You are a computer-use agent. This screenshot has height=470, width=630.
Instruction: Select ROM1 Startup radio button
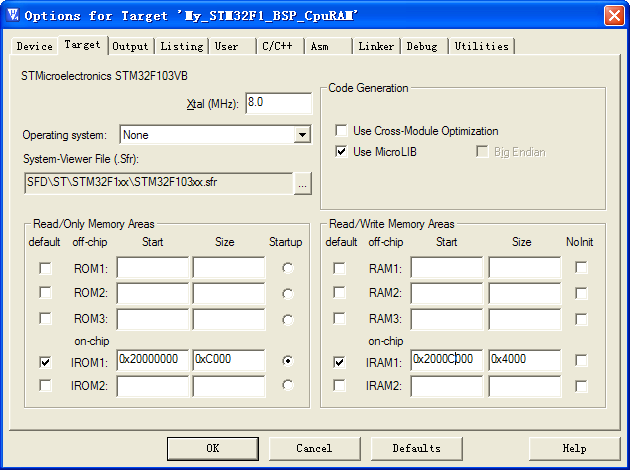click(288, 268)
